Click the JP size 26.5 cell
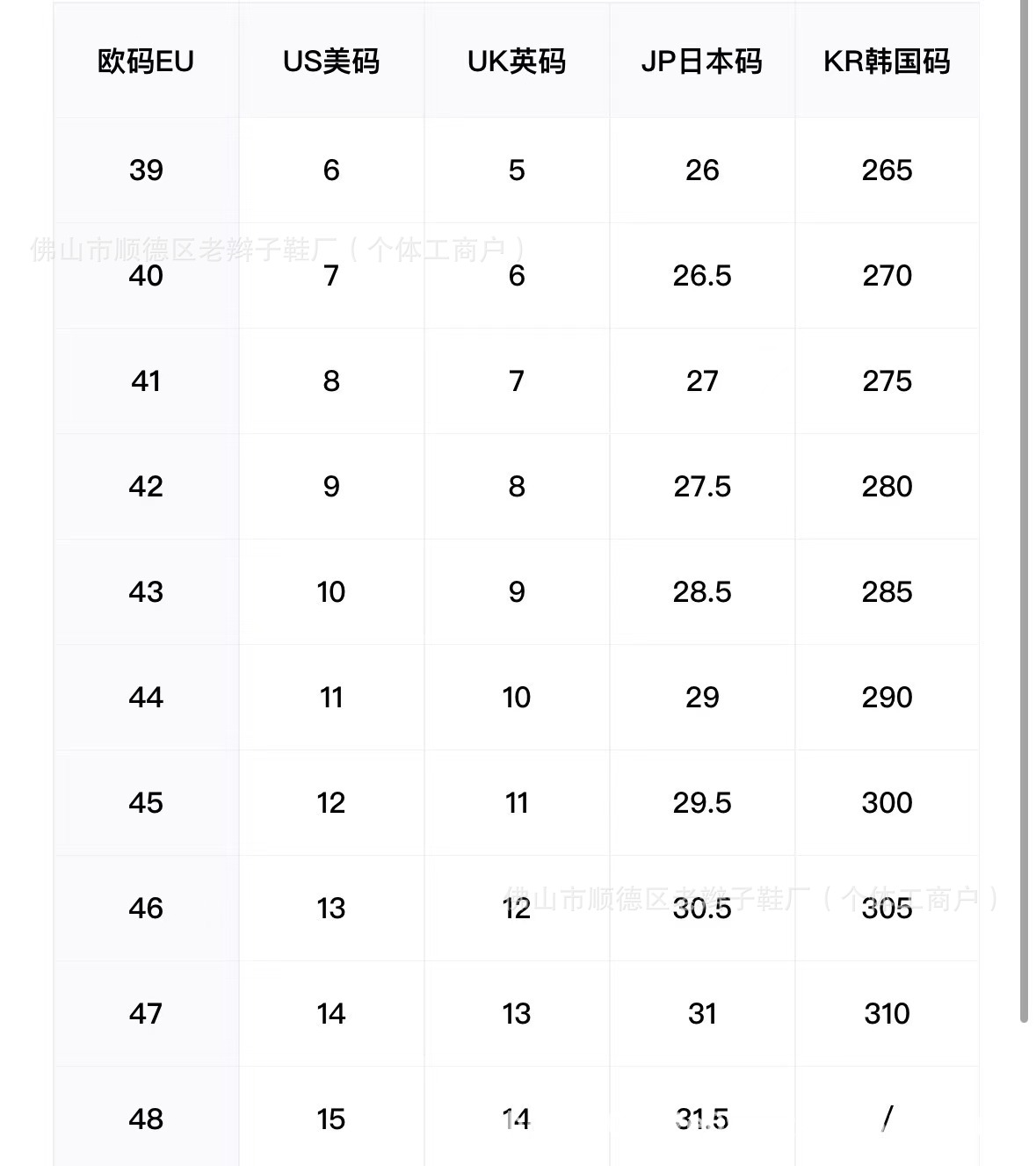Viewport: 1036px width, 1166px height. (702, 275)
